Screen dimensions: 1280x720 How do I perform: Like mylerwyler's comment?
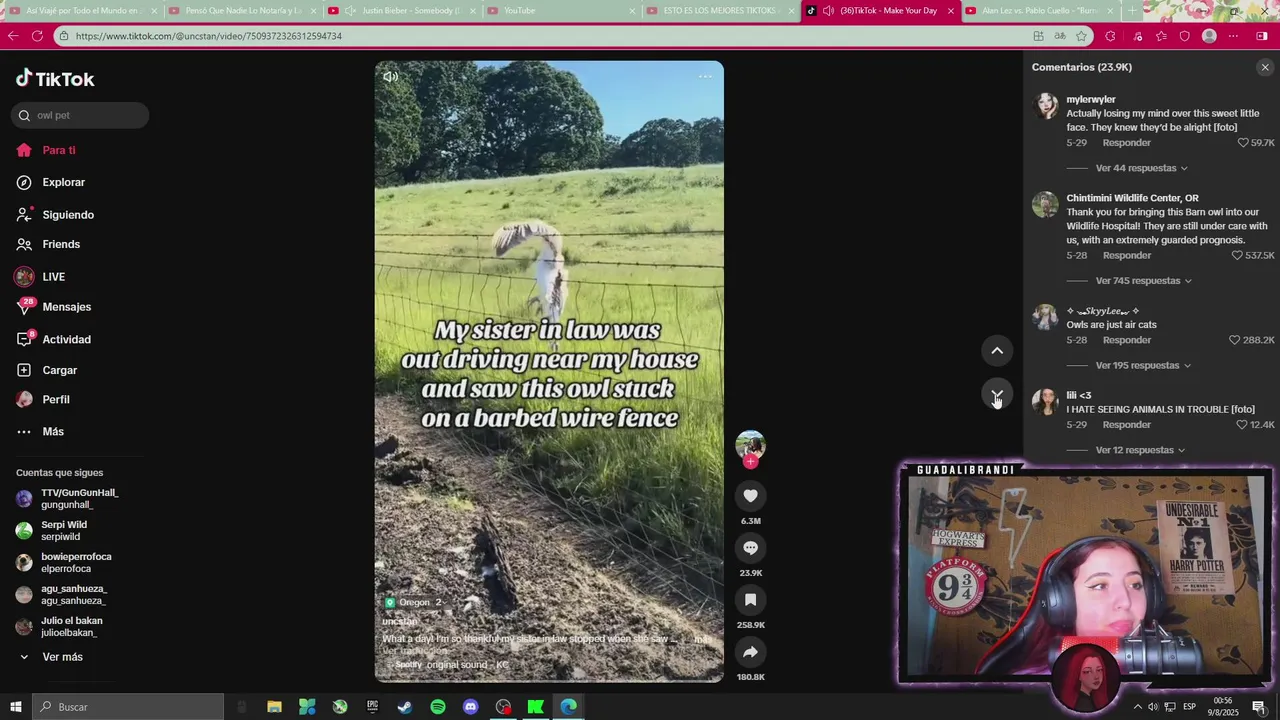(1243, 143)
